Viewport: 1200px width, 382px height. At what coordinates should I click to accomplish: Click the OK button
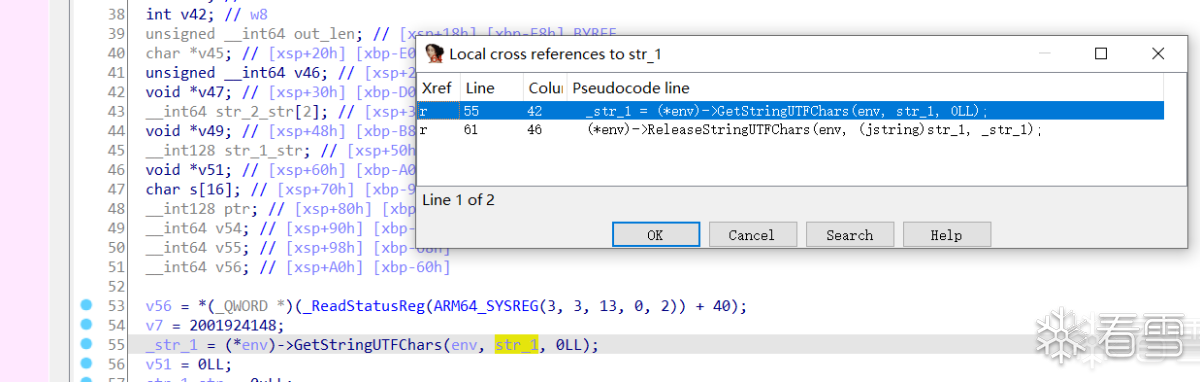(655, 235)
